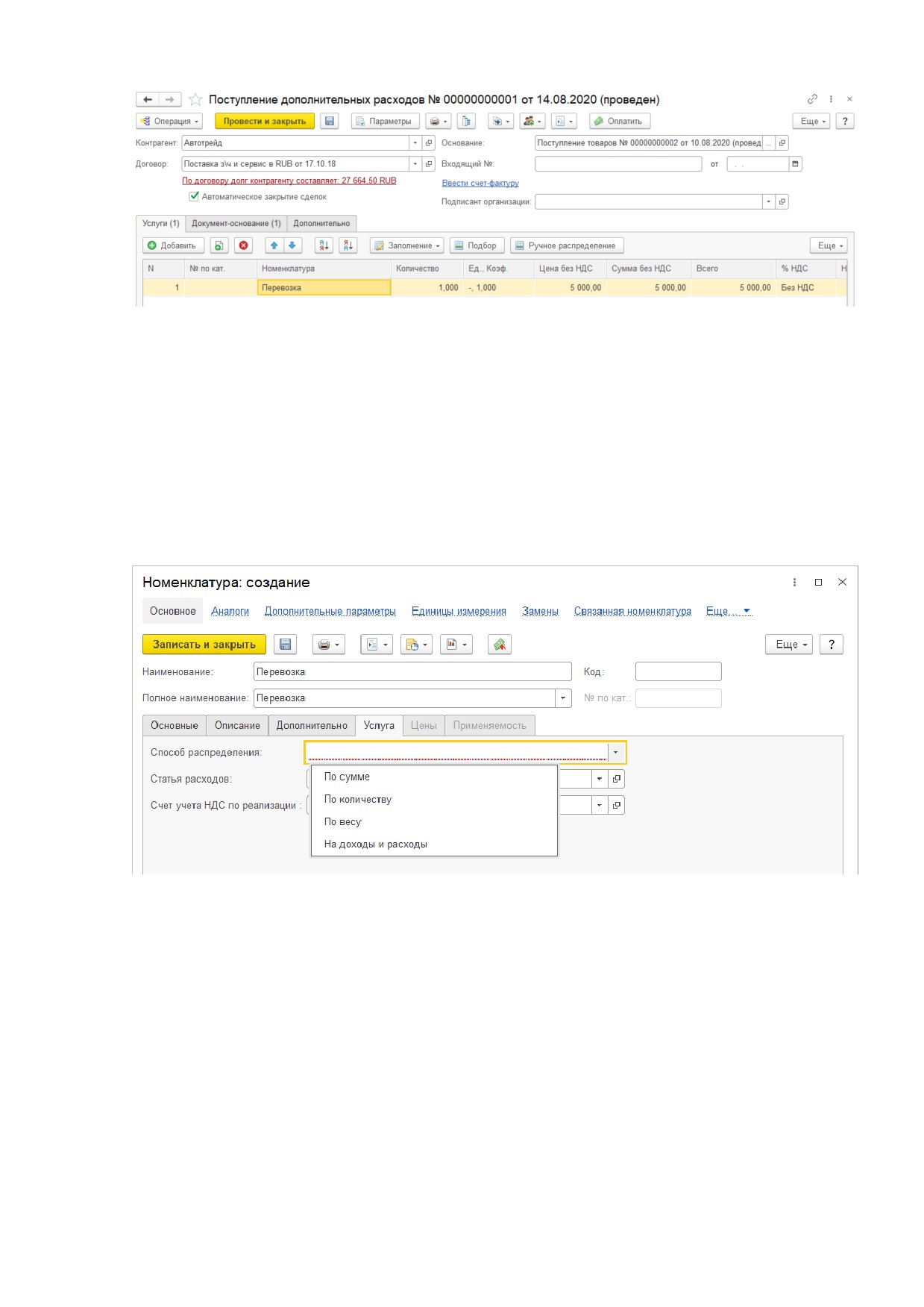
Task: Open the print menu in the expenses document
Action: click(439, 121)
